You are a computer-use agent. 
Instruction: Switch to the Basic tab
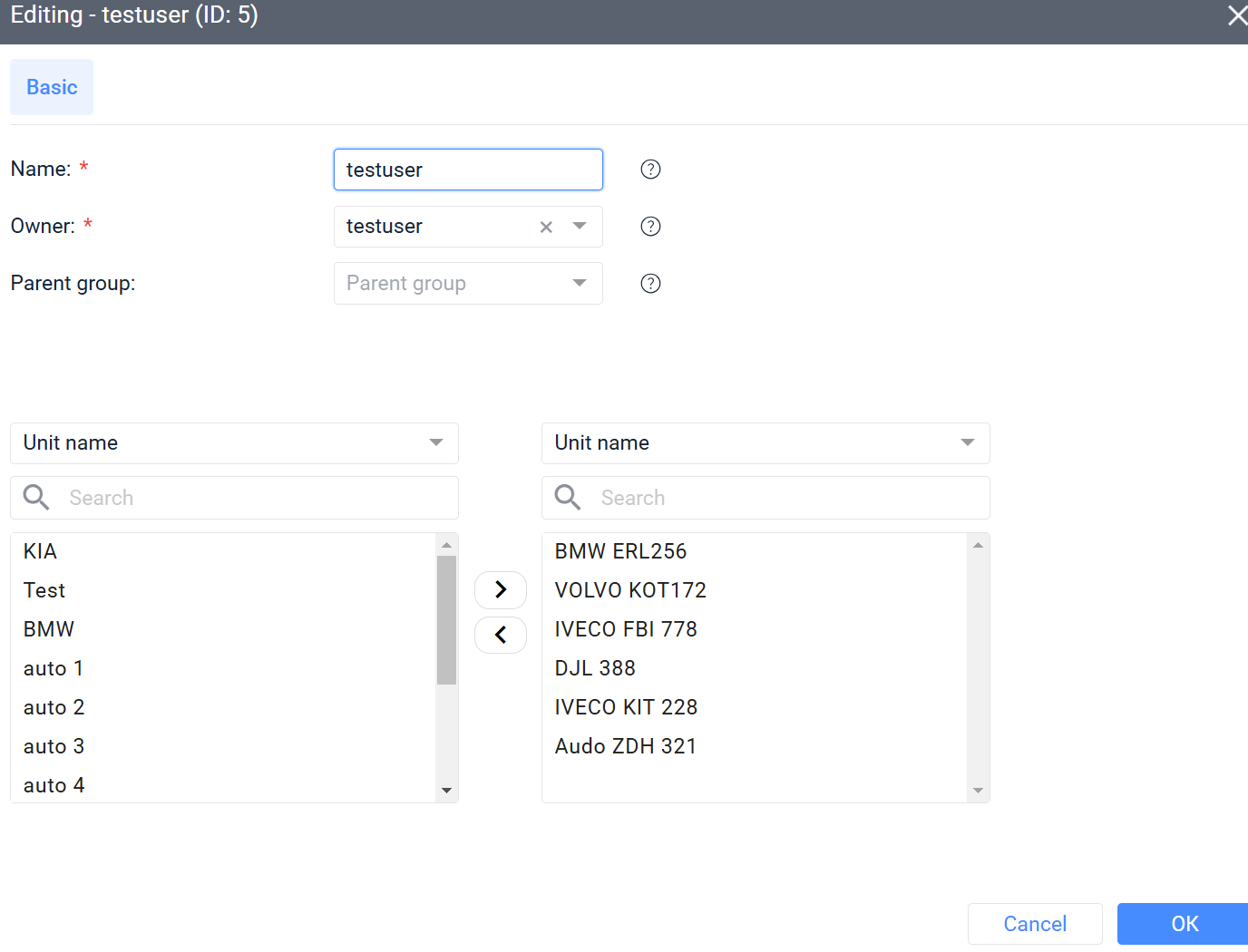tap(52, 87)
